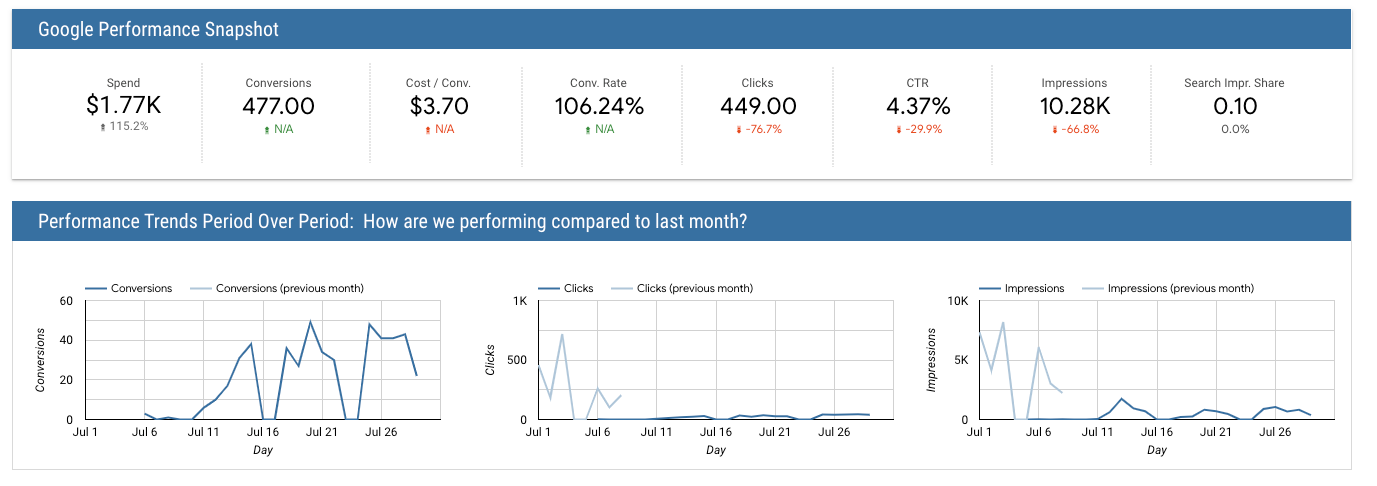
Task: Select the Conversions value 477.00
Action: tap(278, 105)
